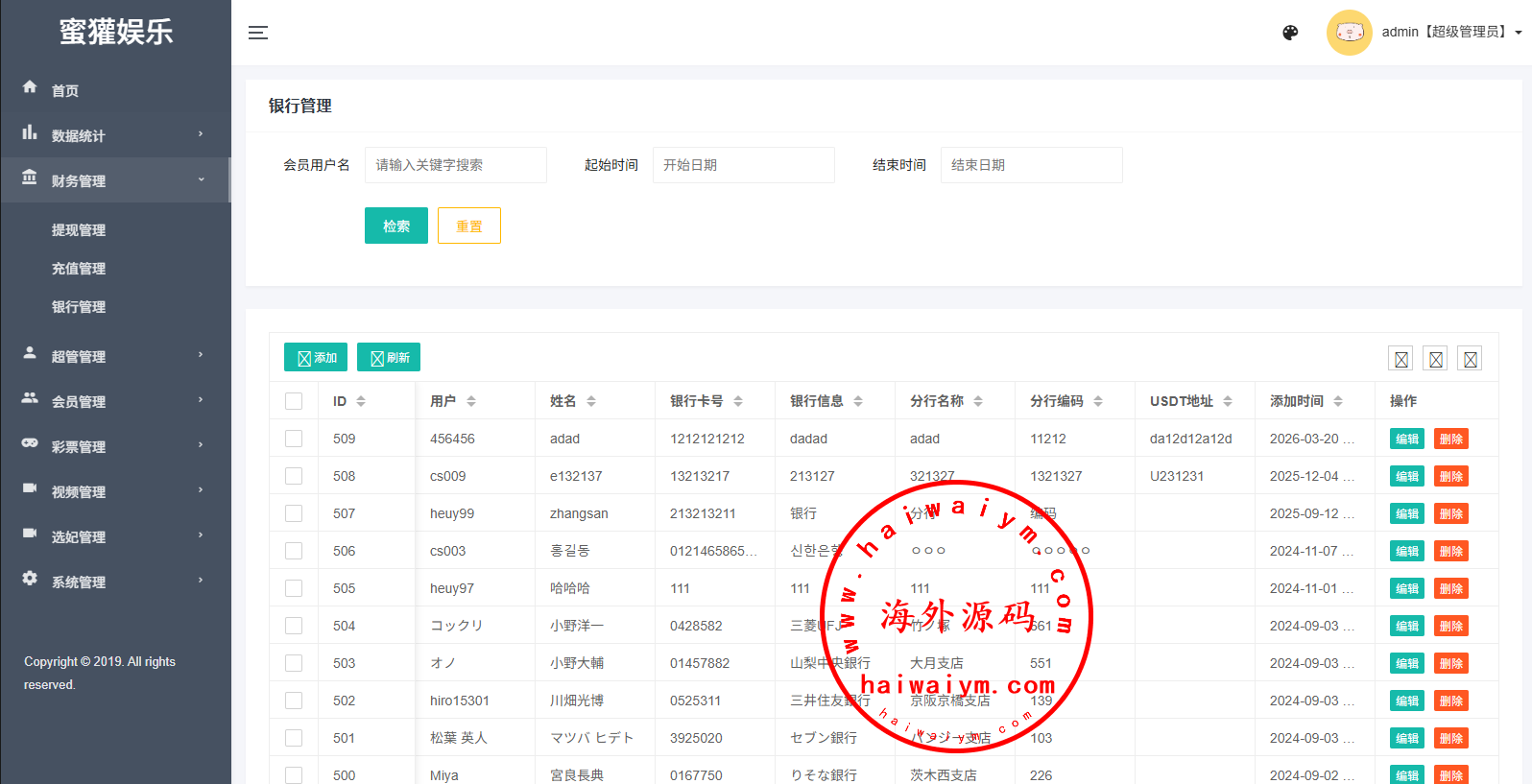Go to 充值管理 in the sidebar
The height and width of the screenshot is (784, 1532).
coord(79,269)
